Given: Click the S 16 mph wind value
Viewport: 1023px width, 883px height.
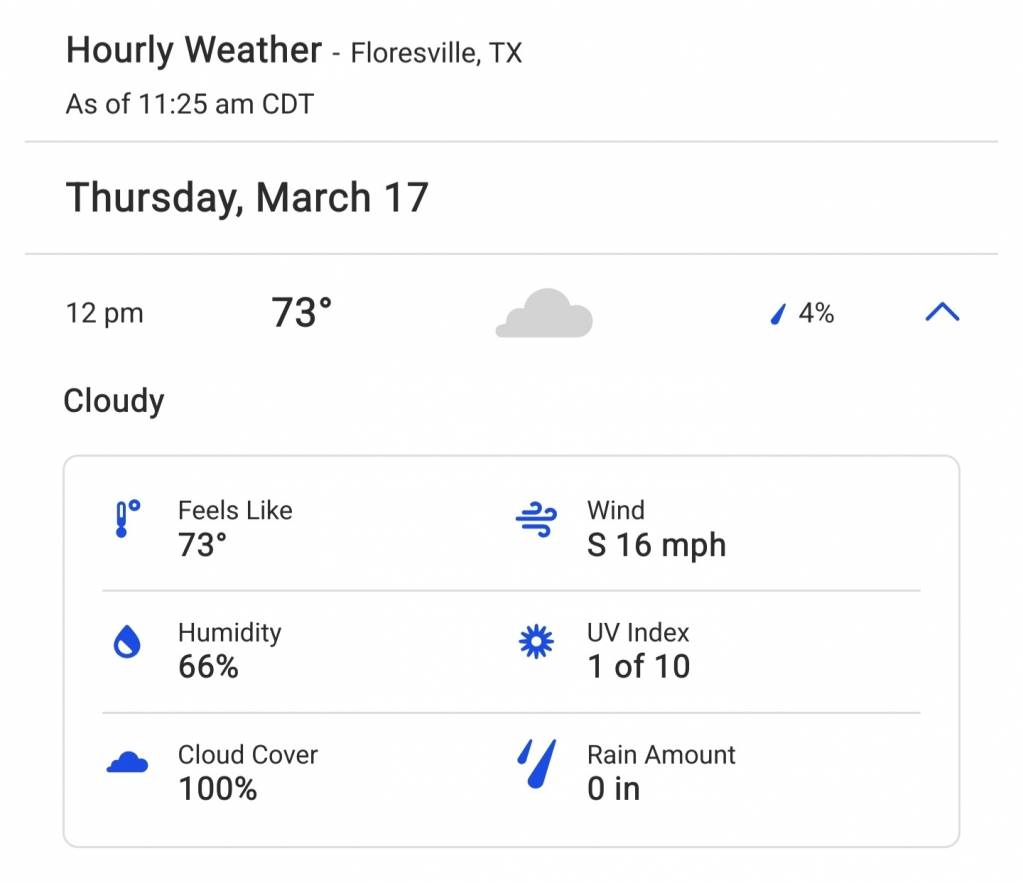Looking at the screenshot, I should pos(656,545).
